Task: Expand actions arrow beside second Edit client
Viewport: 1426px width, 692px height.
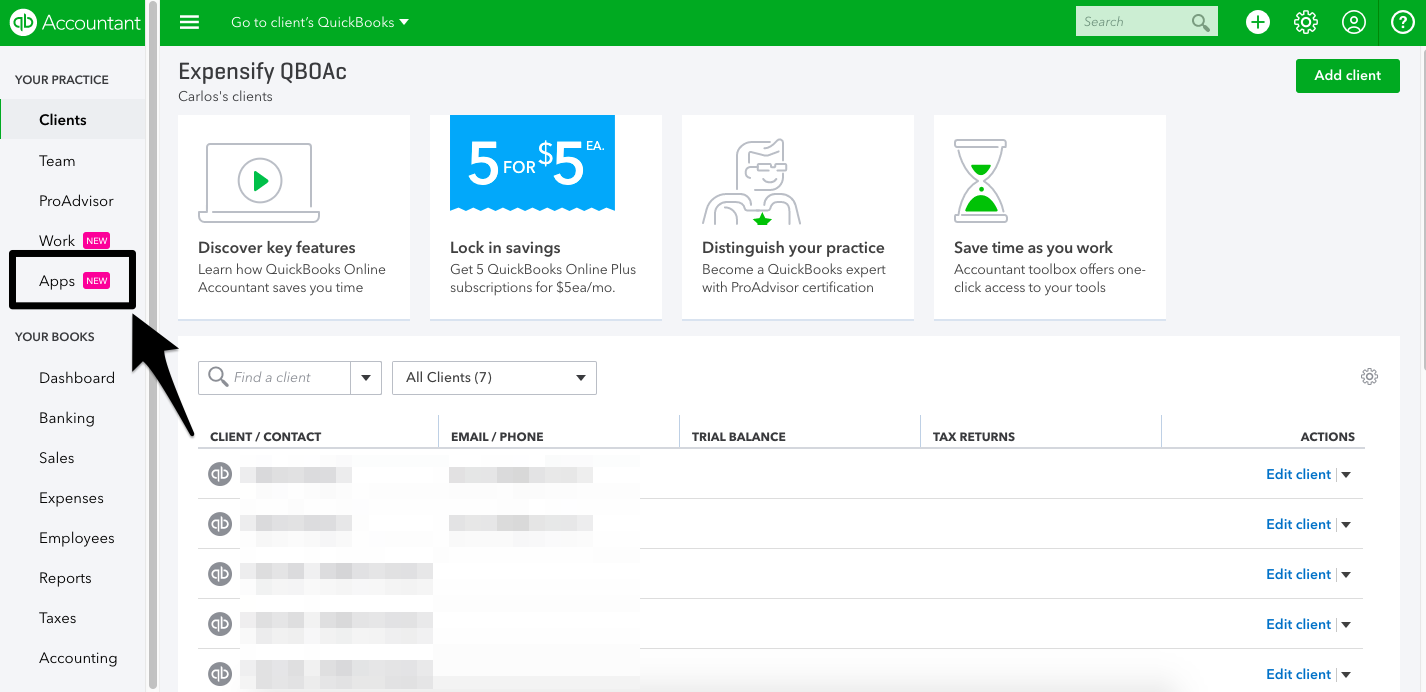Action: pos(1346,525)
